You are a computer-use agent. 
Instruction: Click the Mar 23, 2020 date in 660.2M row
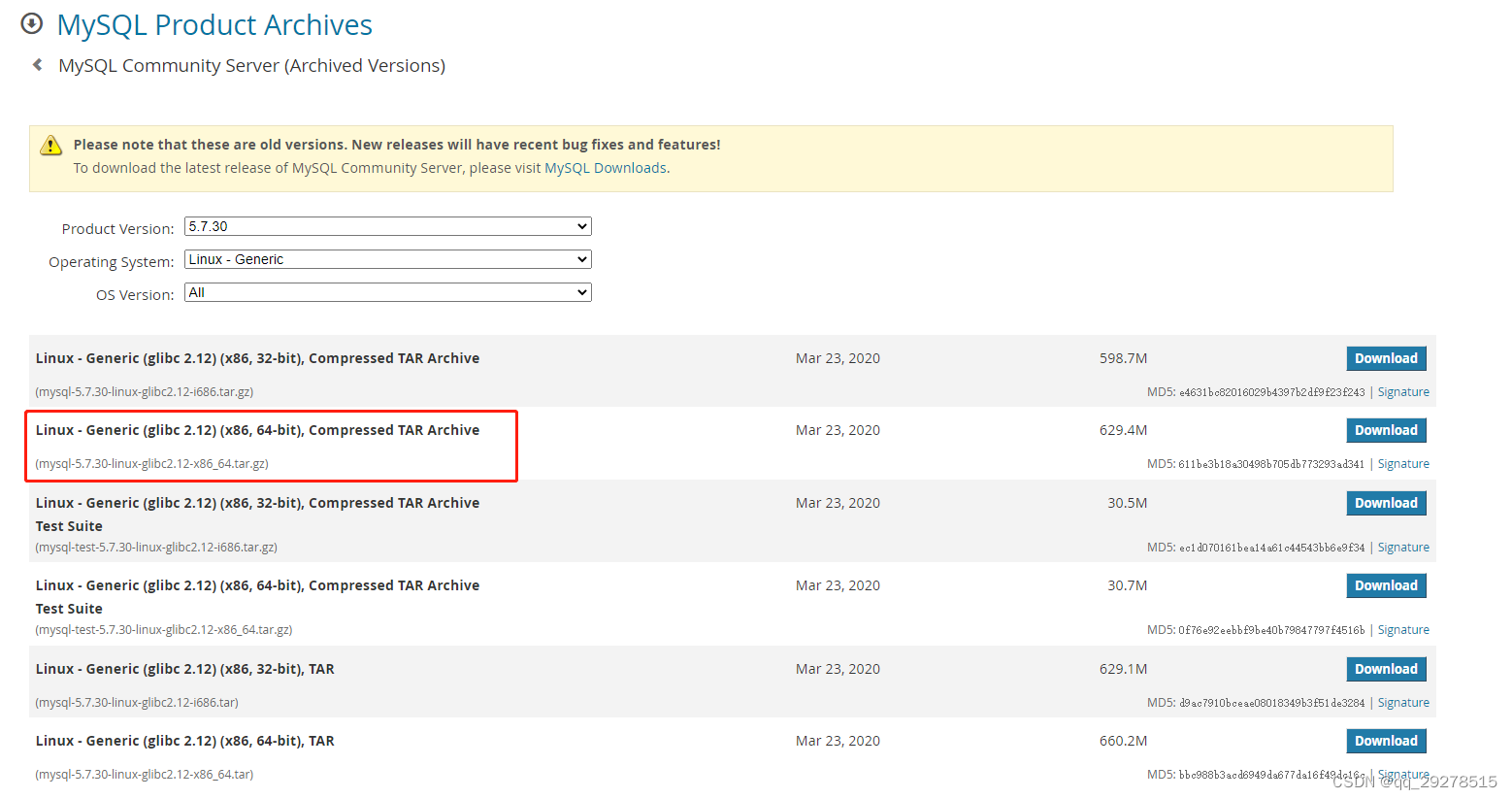838,741
